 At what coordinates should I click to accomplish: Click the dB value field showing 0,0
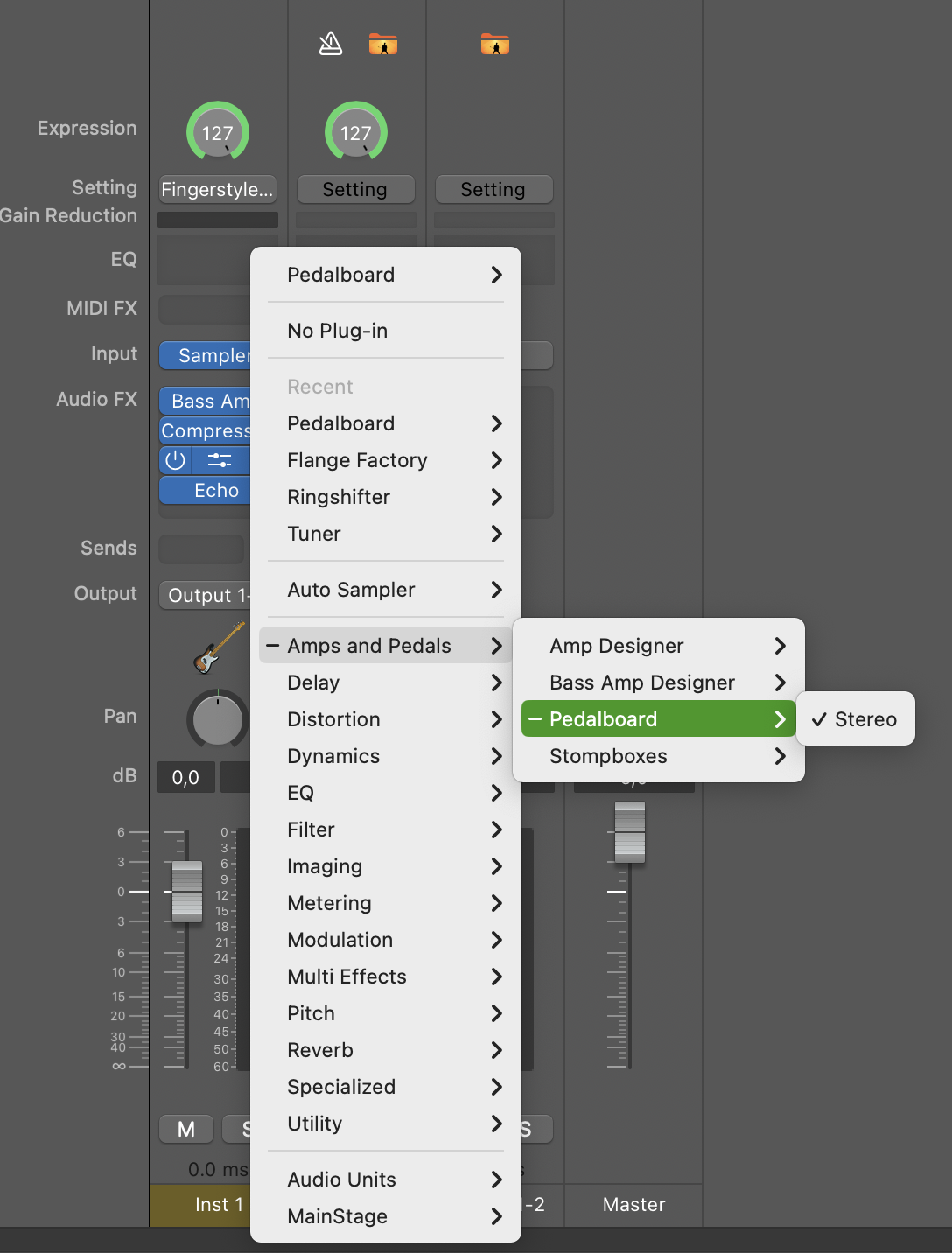point(185,777)
